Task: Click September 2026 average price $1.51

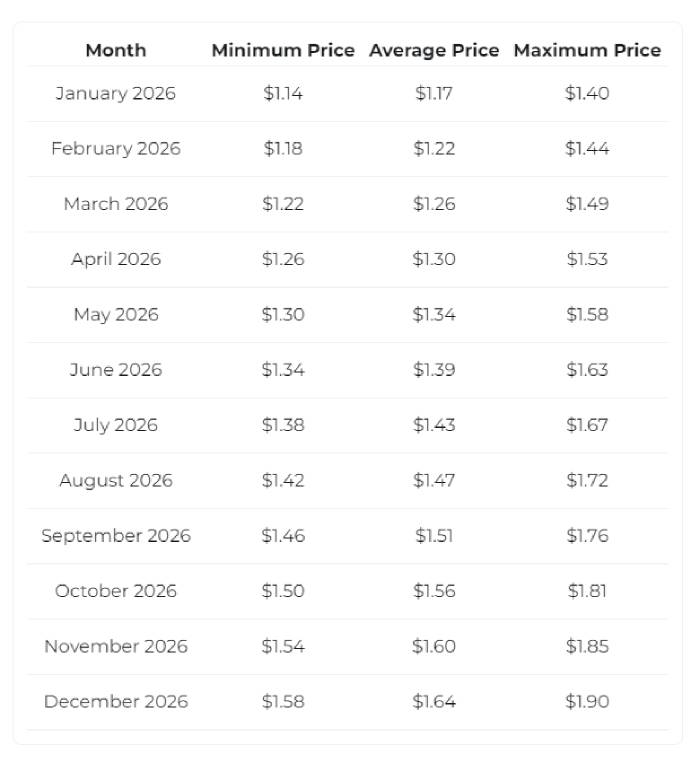Action: click(434, 536)
